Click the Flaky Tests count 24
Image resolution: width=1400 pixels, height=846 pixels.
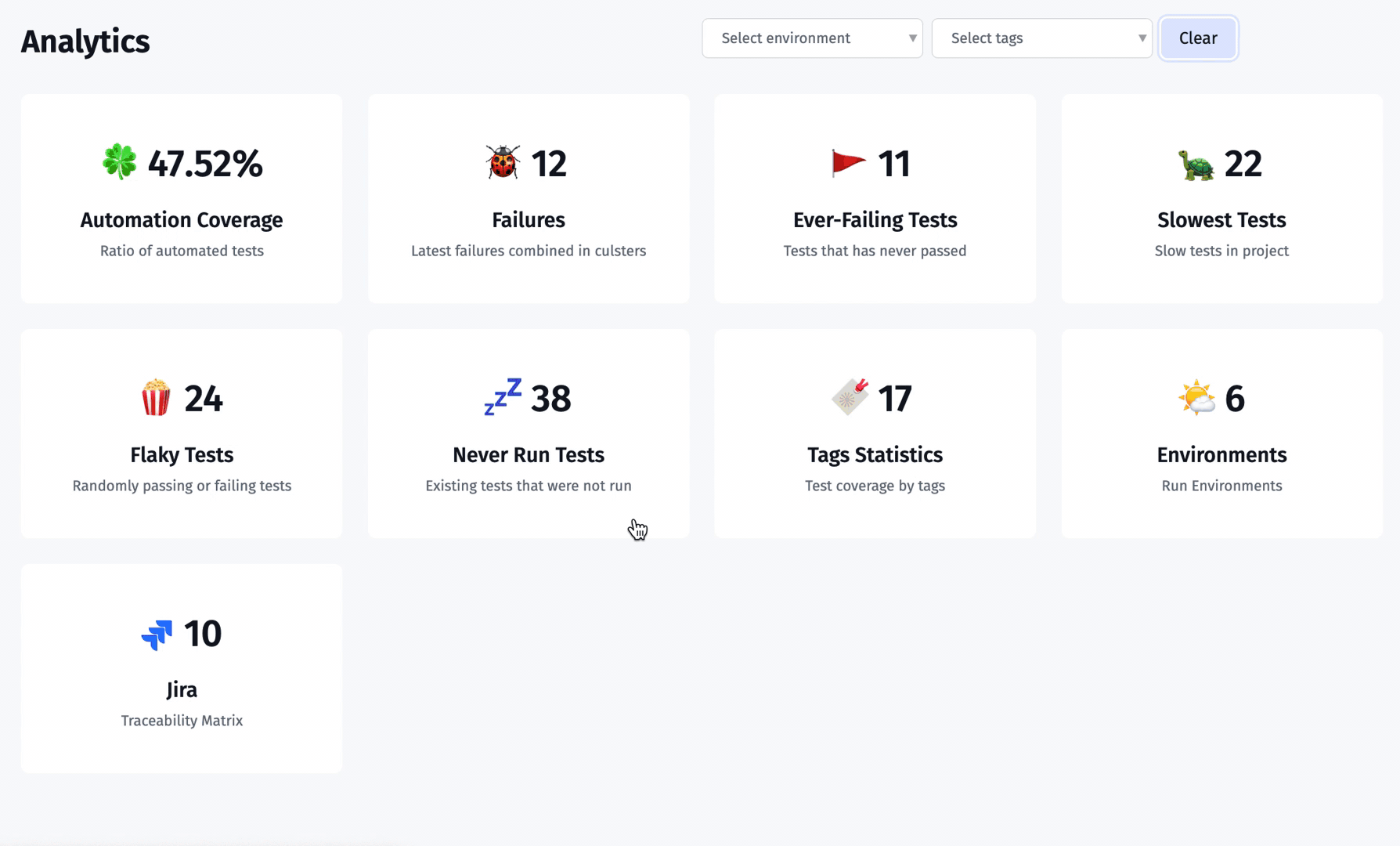(x=204, y=399)
